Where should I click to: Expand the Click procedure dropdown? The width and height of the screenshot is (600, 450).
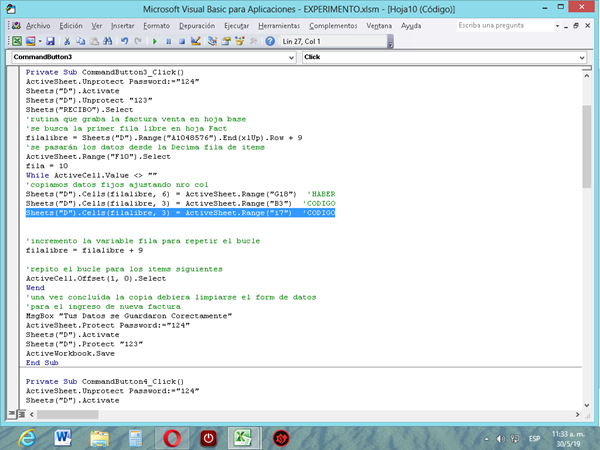click(x=581, y=58)
